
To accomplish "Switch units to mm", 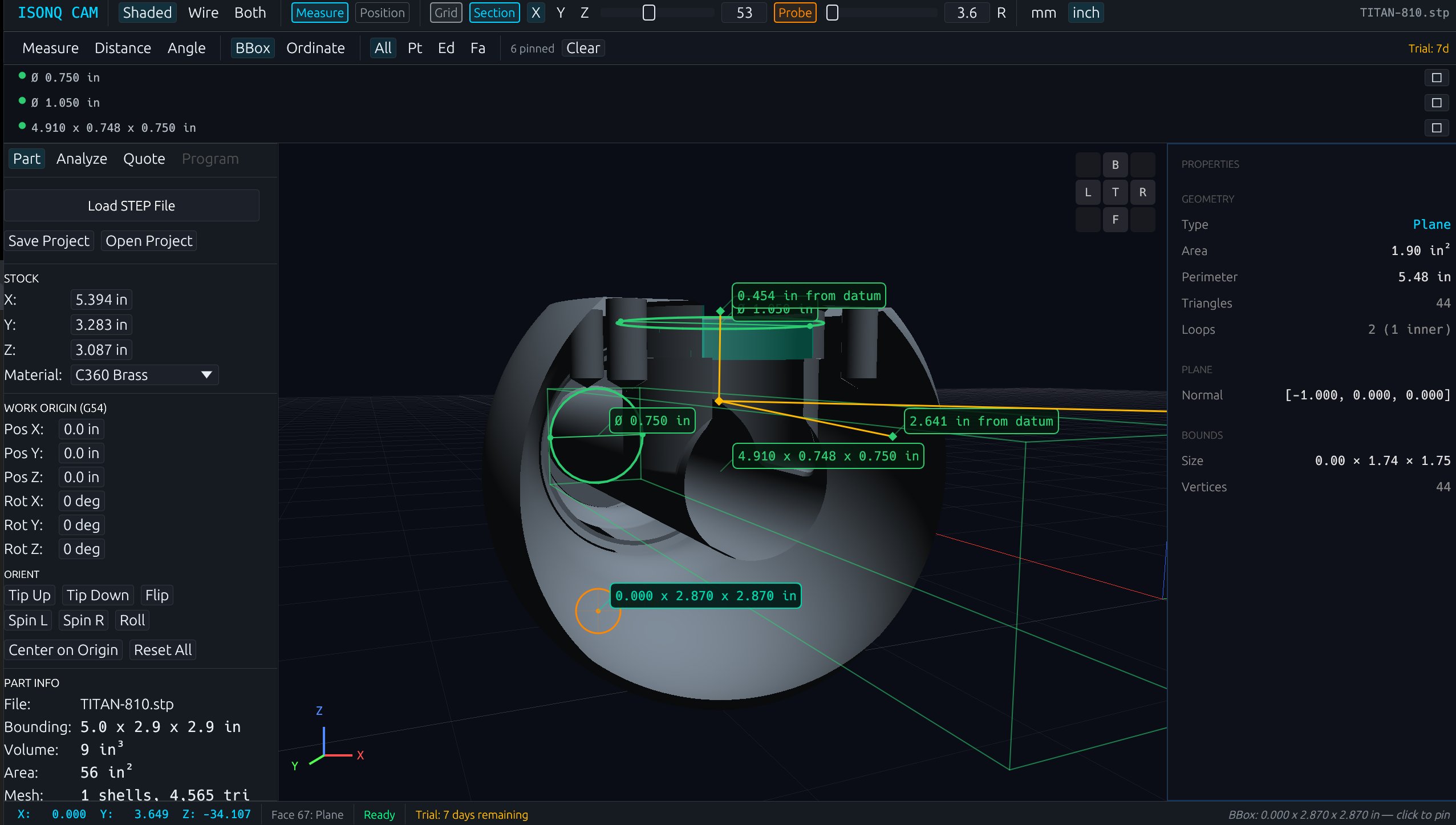I will (x=1043, y=13).
